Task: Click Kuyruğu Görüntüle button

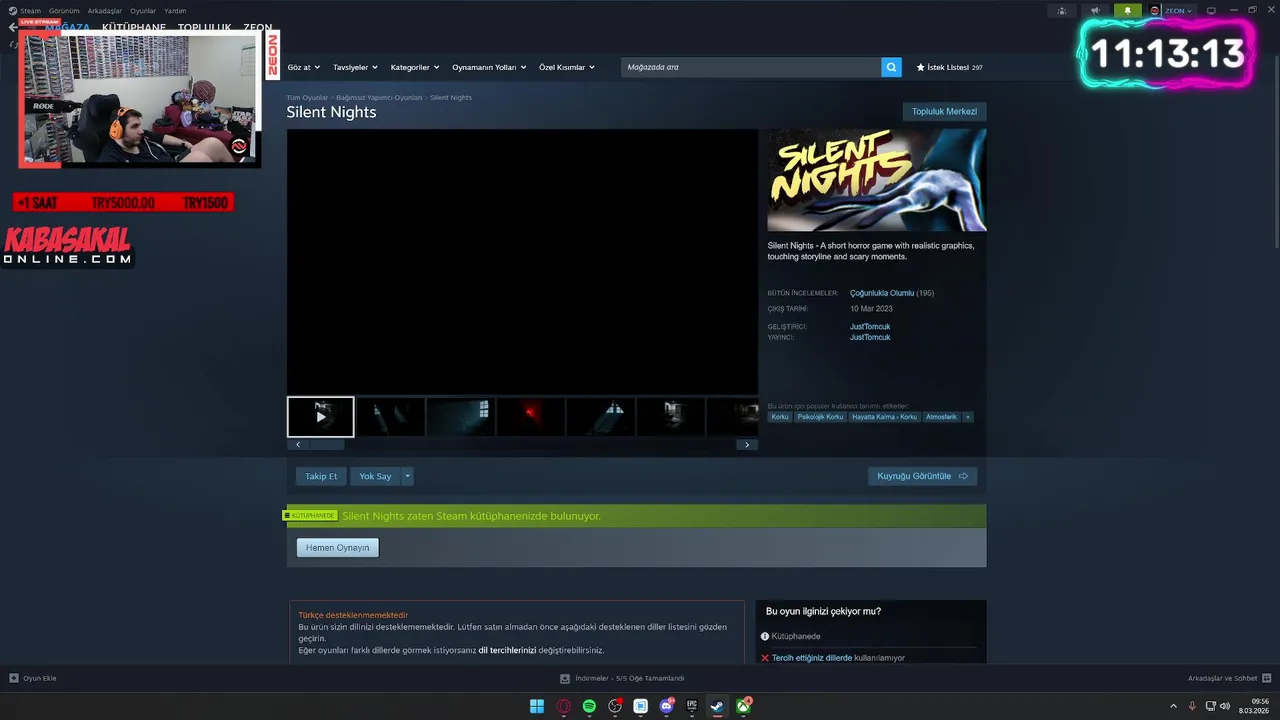Action: point(922,476)
